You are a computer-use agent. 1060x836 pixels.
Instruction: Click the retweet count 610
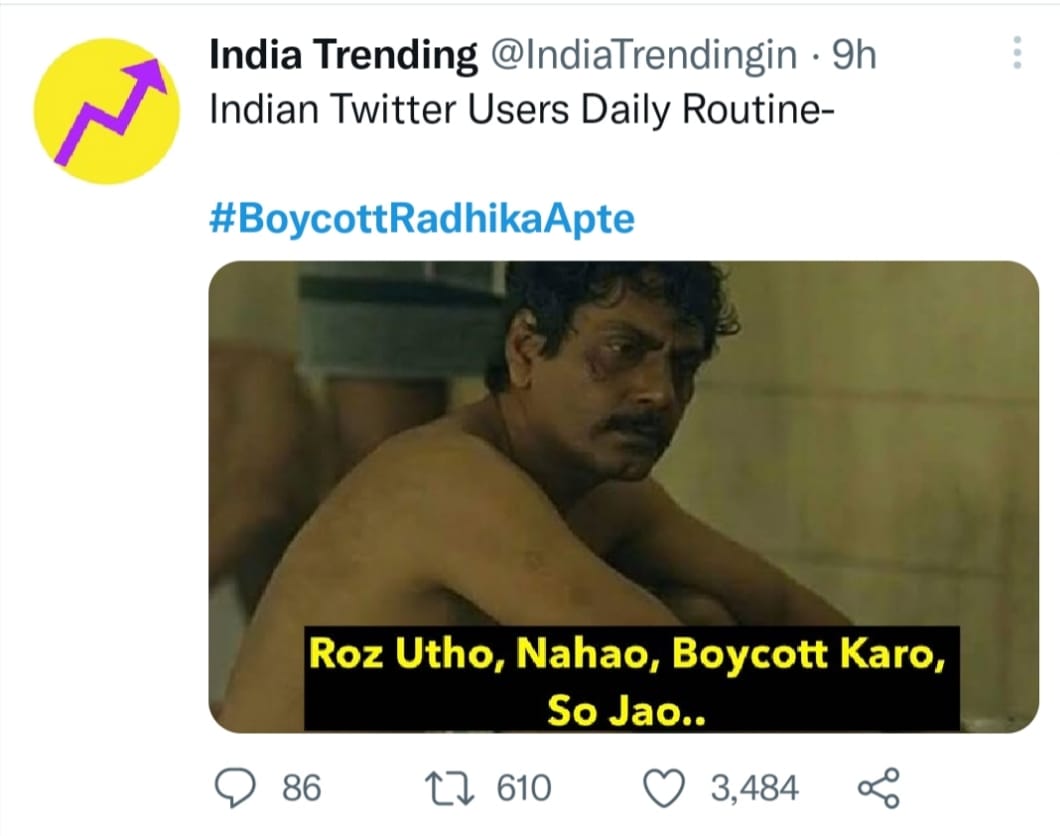click(x=524, y=789)
